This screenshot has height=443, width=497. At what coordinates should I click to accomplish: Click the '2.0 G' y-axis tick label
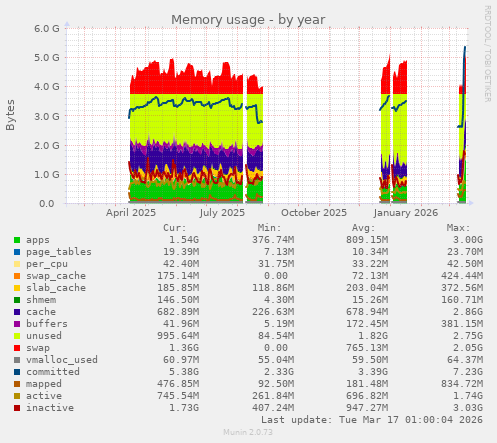click(47, 145)
